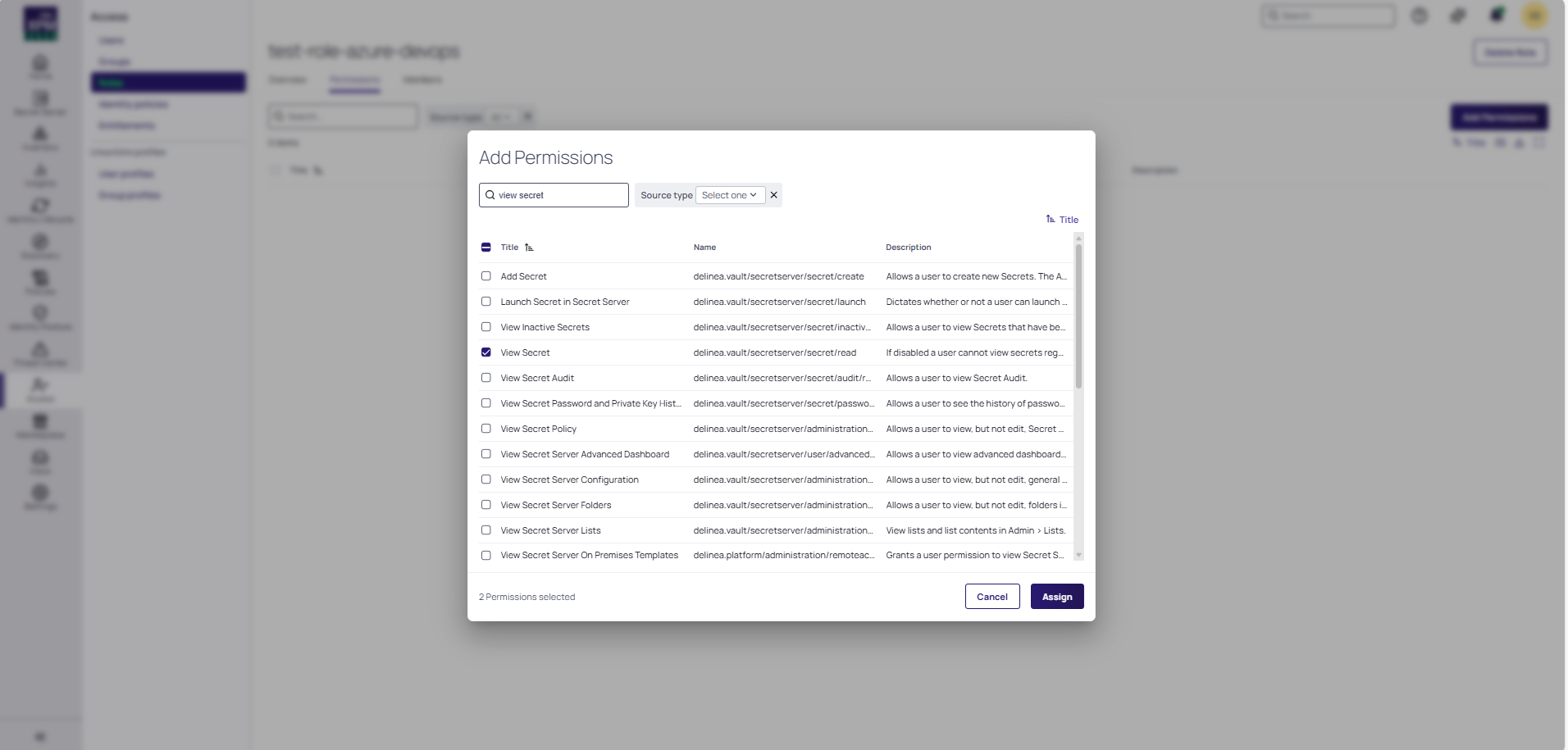This screenshot has height=750, width=1568.
Task: Tick the View Secret Audit checkbox
Action: click(486, 378)
